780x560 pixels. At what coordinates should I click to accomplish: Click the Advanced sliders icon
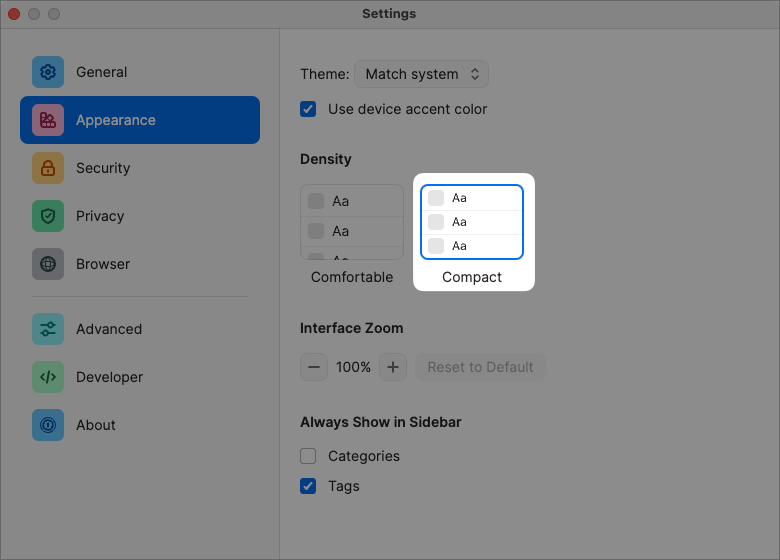(x=48, y=329)
